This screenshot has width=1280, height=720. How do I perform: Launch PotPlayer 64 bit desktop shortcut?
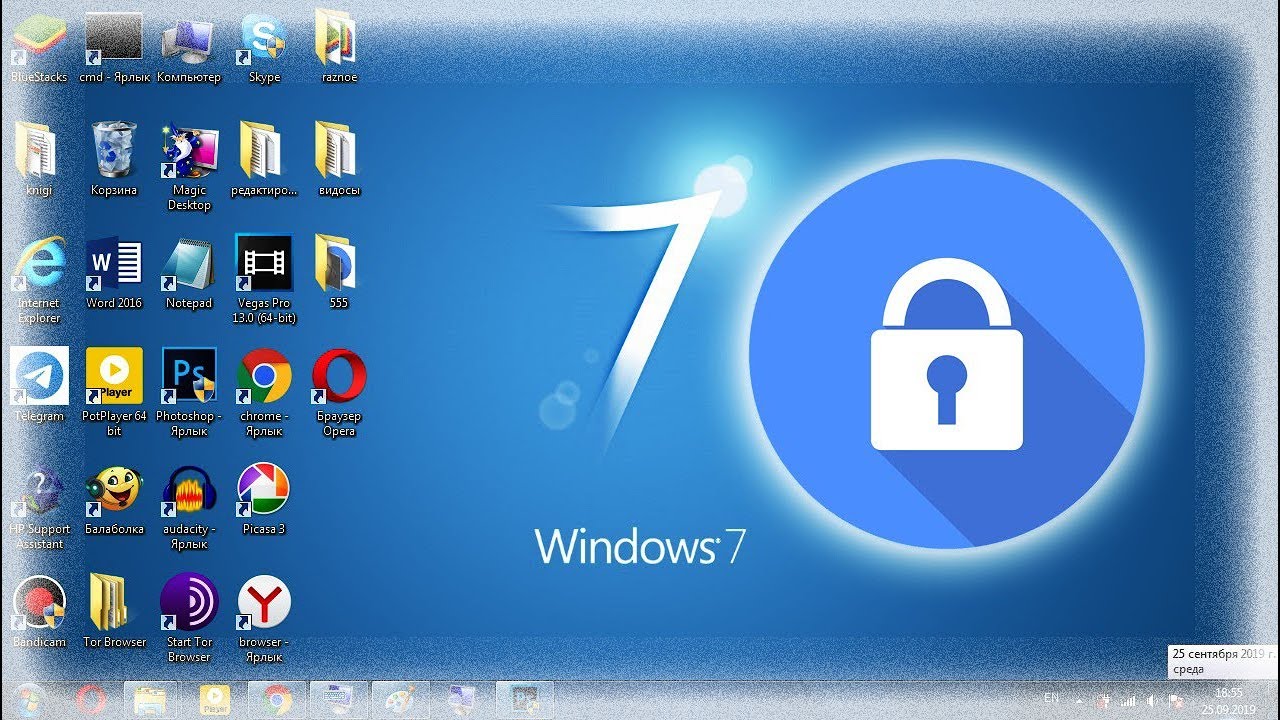coord(114,392)
